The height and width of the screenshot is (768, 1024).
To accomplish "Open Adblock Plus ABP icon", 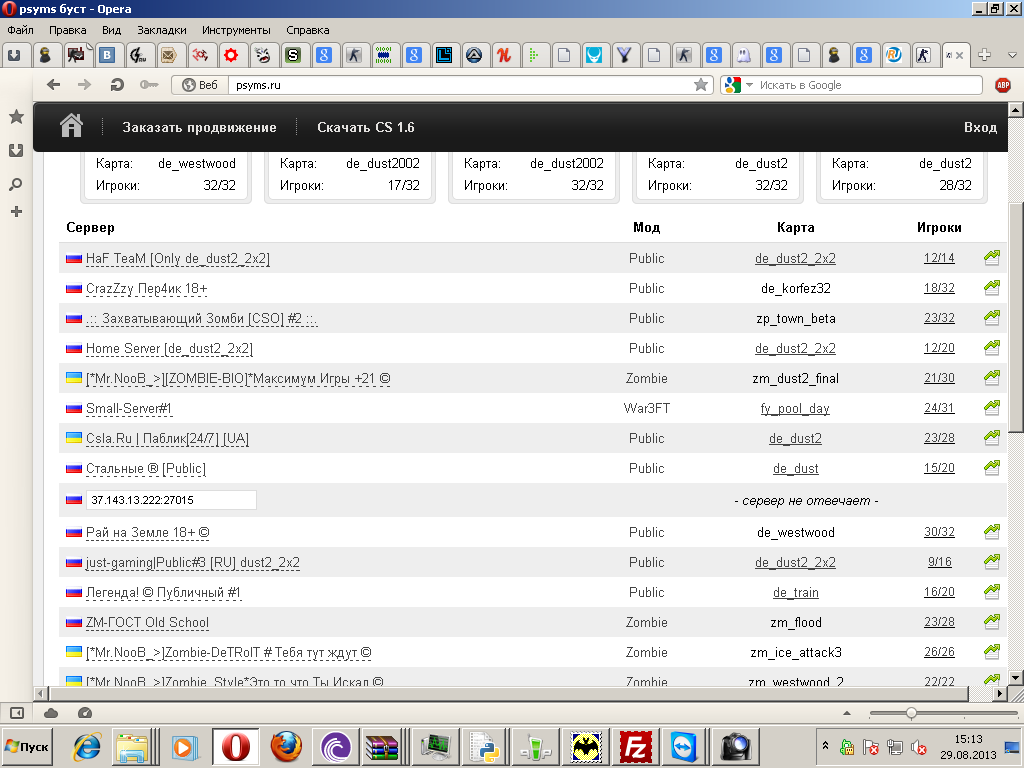I will (x=1002, y=85).
